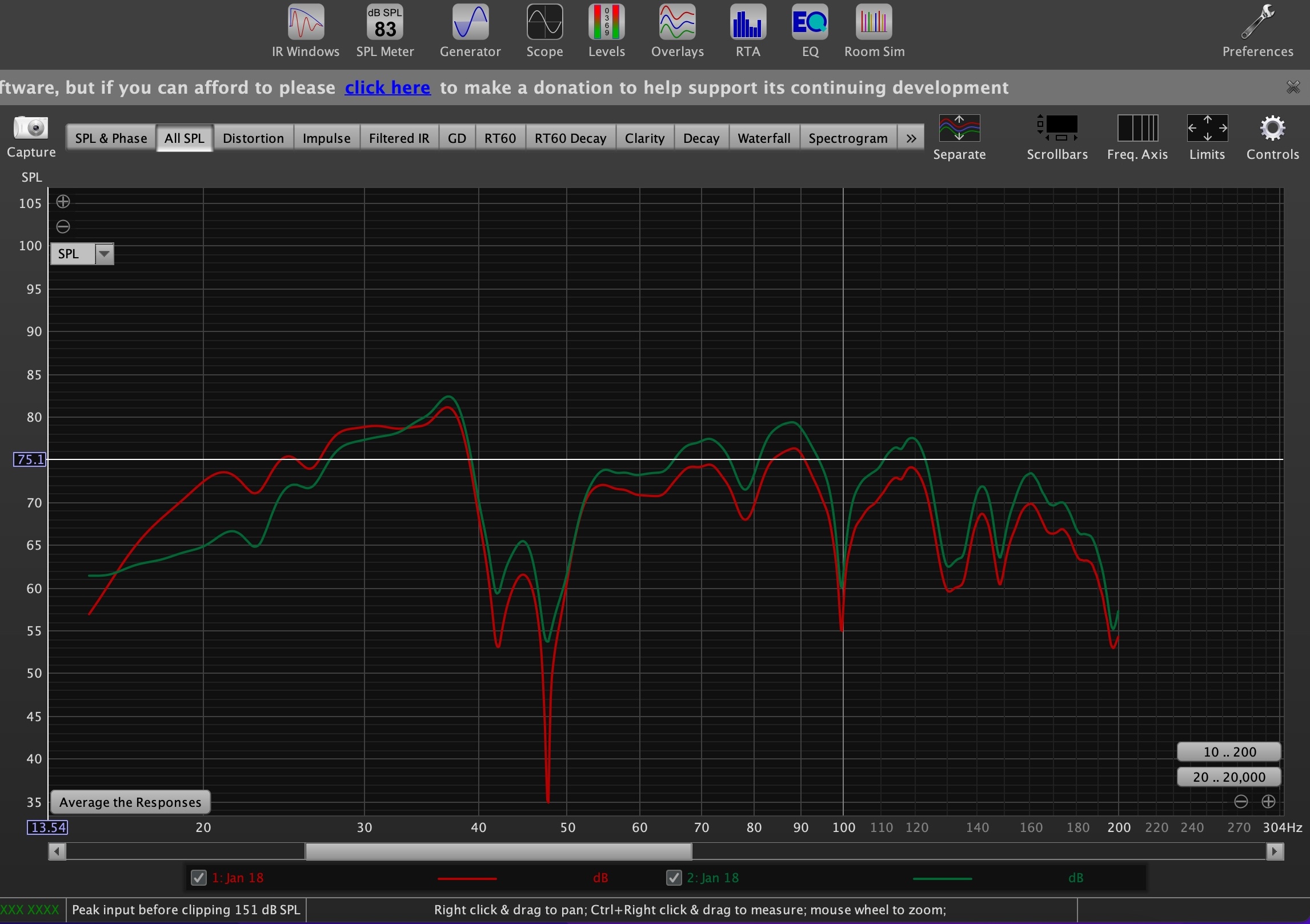Open the EQ window
1310x924 pixels.
(x=810, y=23)
